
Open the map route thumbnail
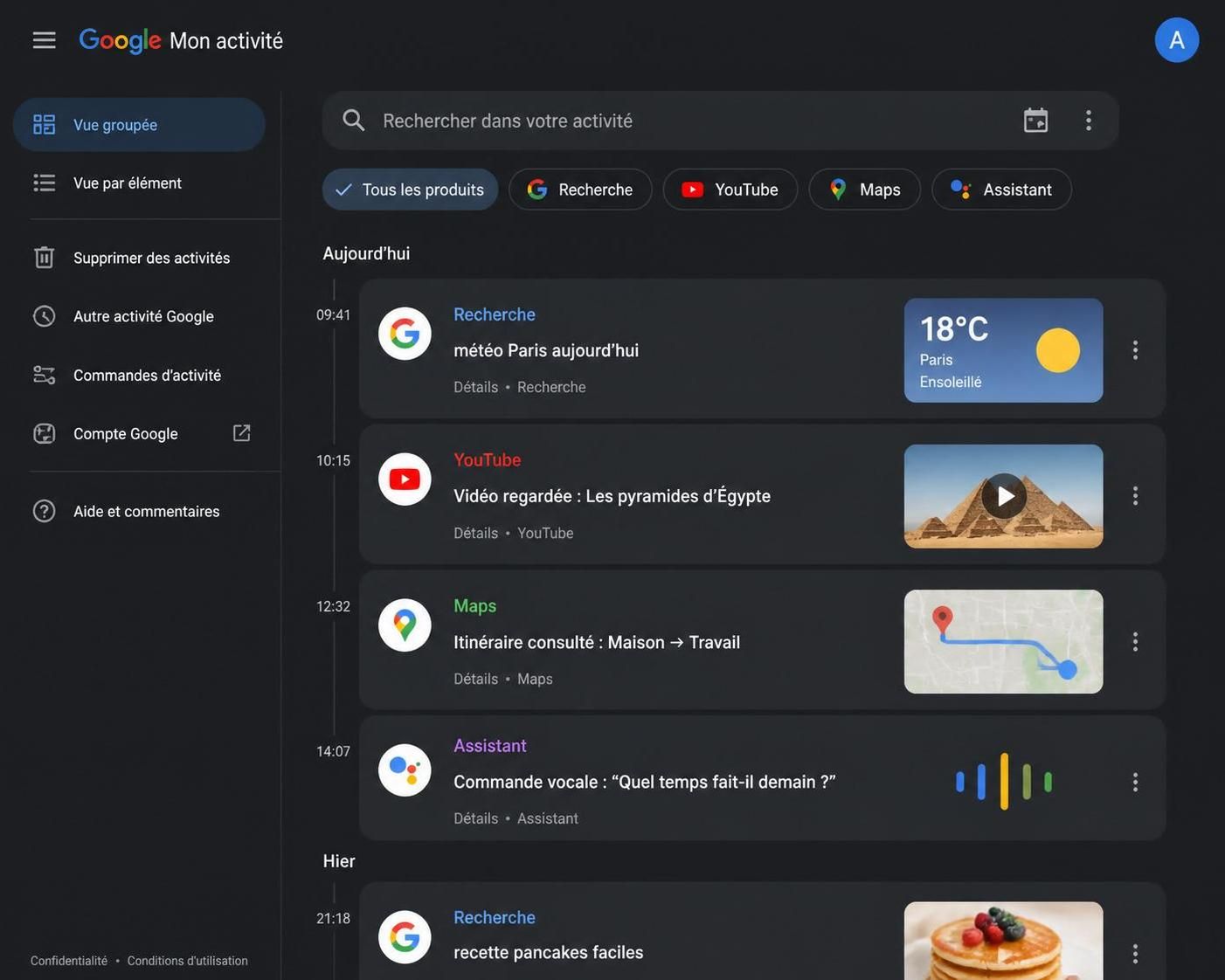[x=1003, y=642]
